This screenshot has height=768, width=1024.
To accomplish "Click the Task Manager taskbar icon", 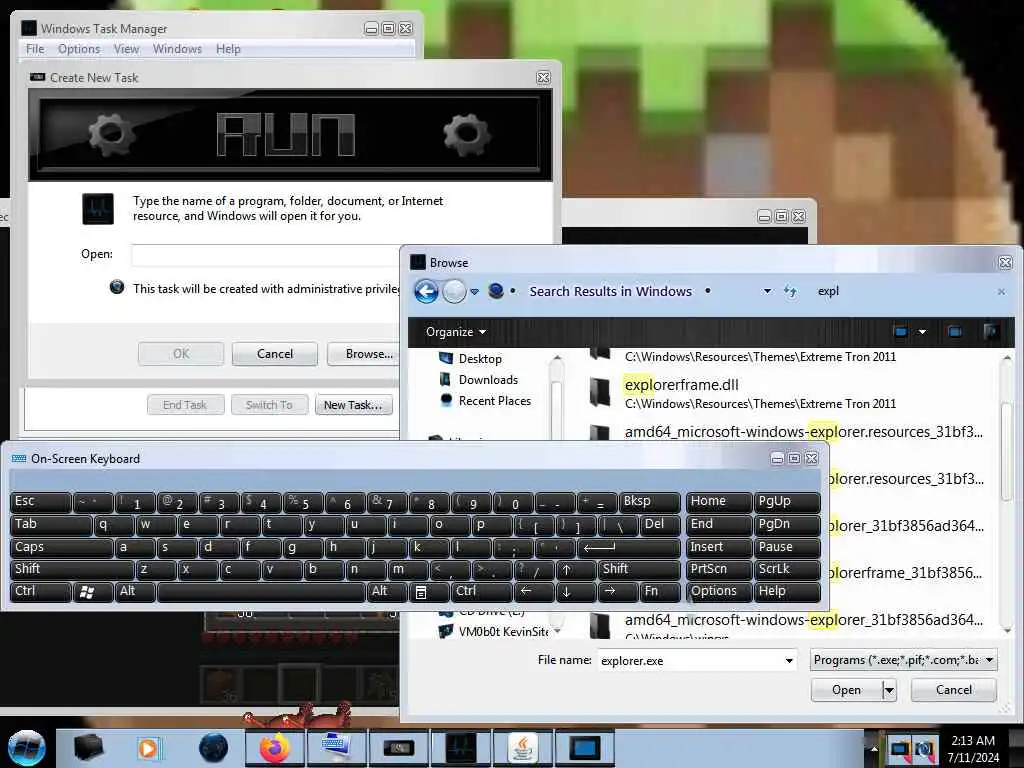I will pos(461,748).
